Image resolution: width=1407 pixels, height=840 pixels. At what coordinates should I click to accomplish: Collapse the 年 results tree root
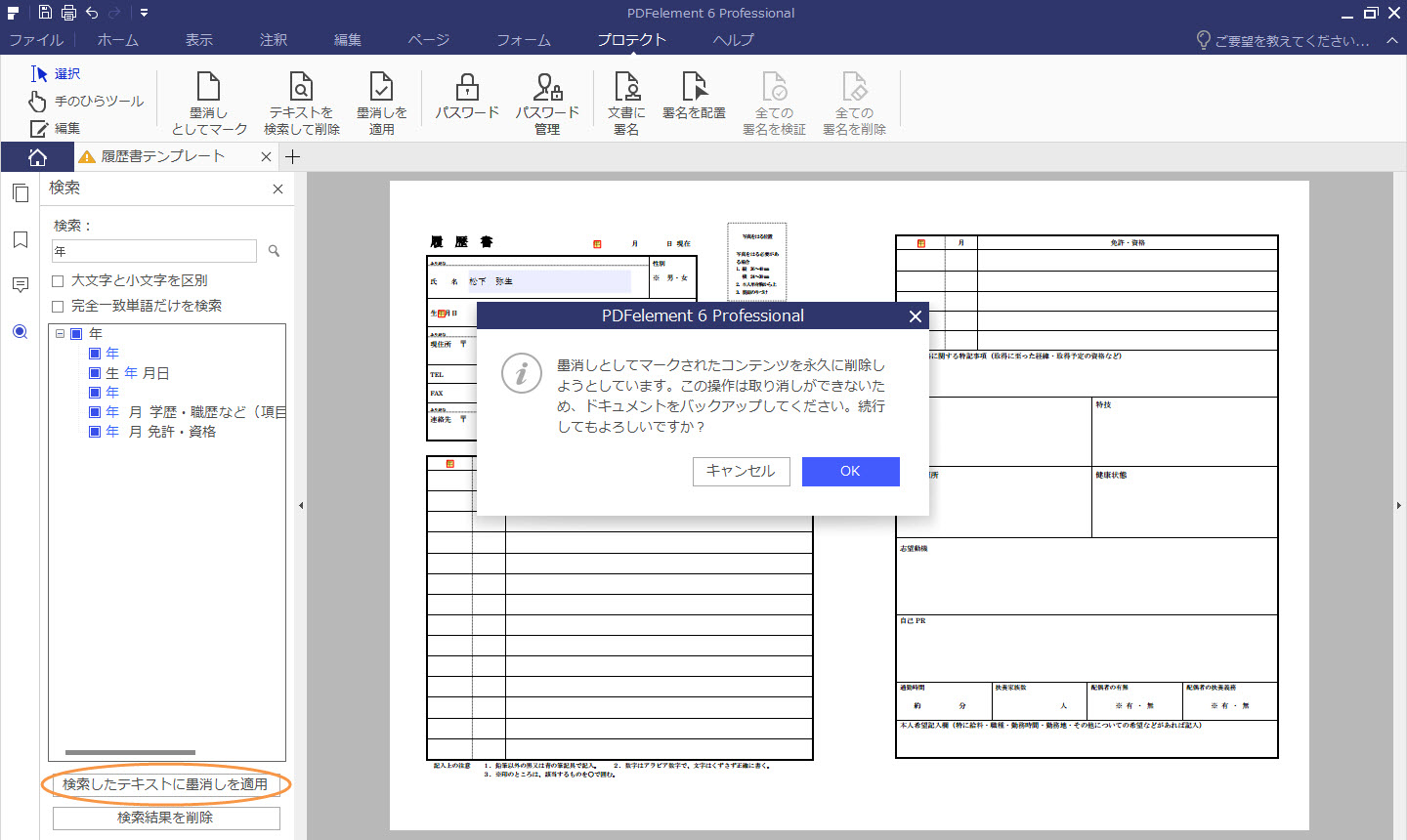[x=60, y=333]
